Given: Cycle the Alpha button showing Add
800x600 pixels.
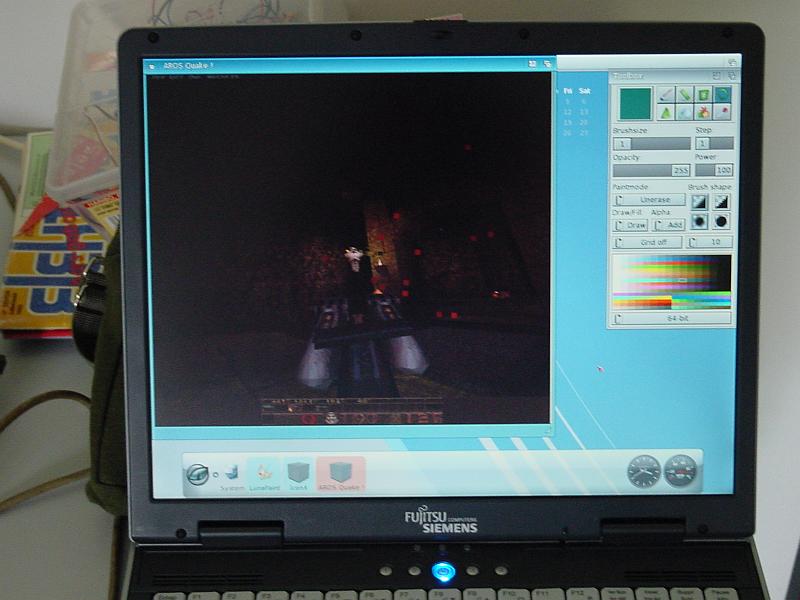Looking at the screenshot, I should 669,225.
